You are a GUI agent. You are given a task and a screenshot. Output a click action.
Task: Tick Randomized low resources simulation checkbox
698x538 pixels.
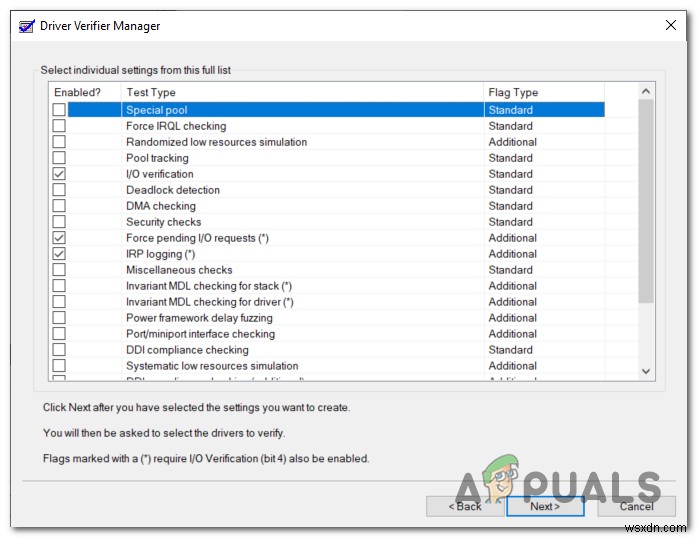point(59,142)
